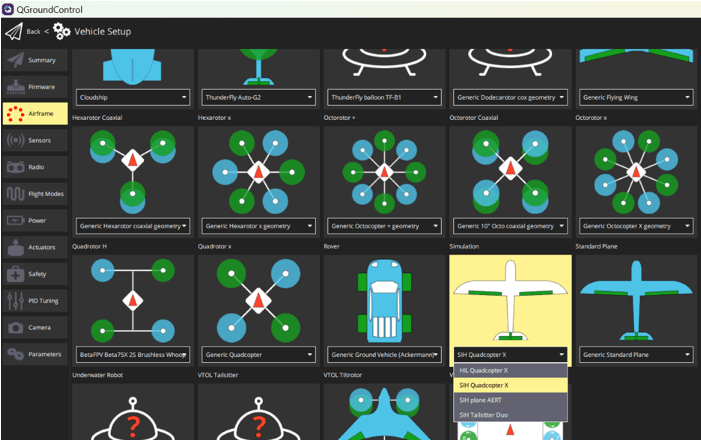
Task: Select the Simulation white plane image
Action: point(510,300)
